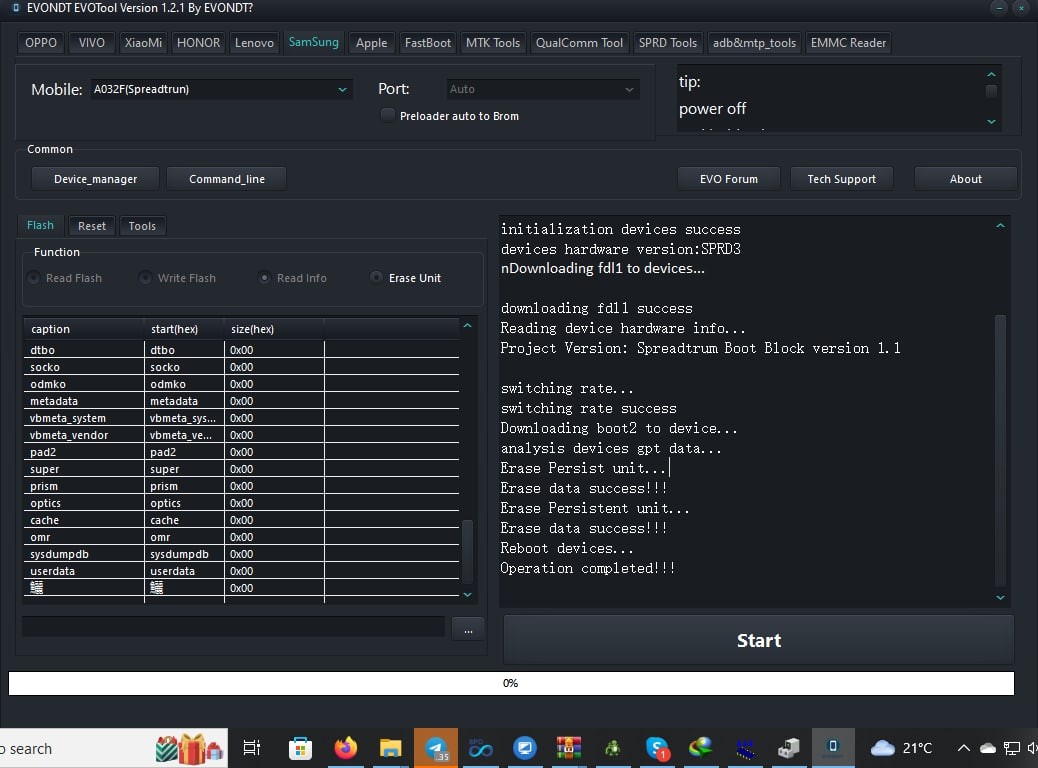
Task: Switch to the VIVO tab
Action: click(x=91, y=42)
